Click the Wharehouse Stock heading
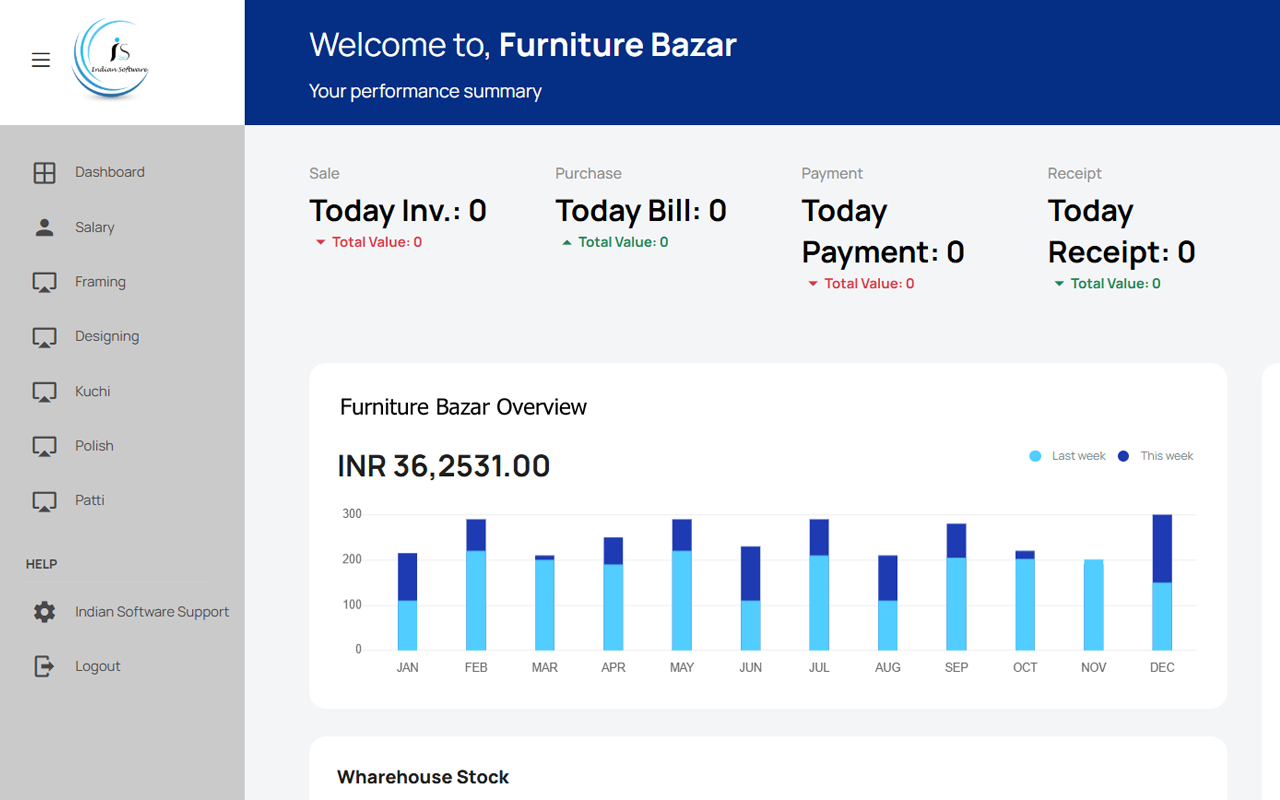1280x800 pixels. [423, 777]
